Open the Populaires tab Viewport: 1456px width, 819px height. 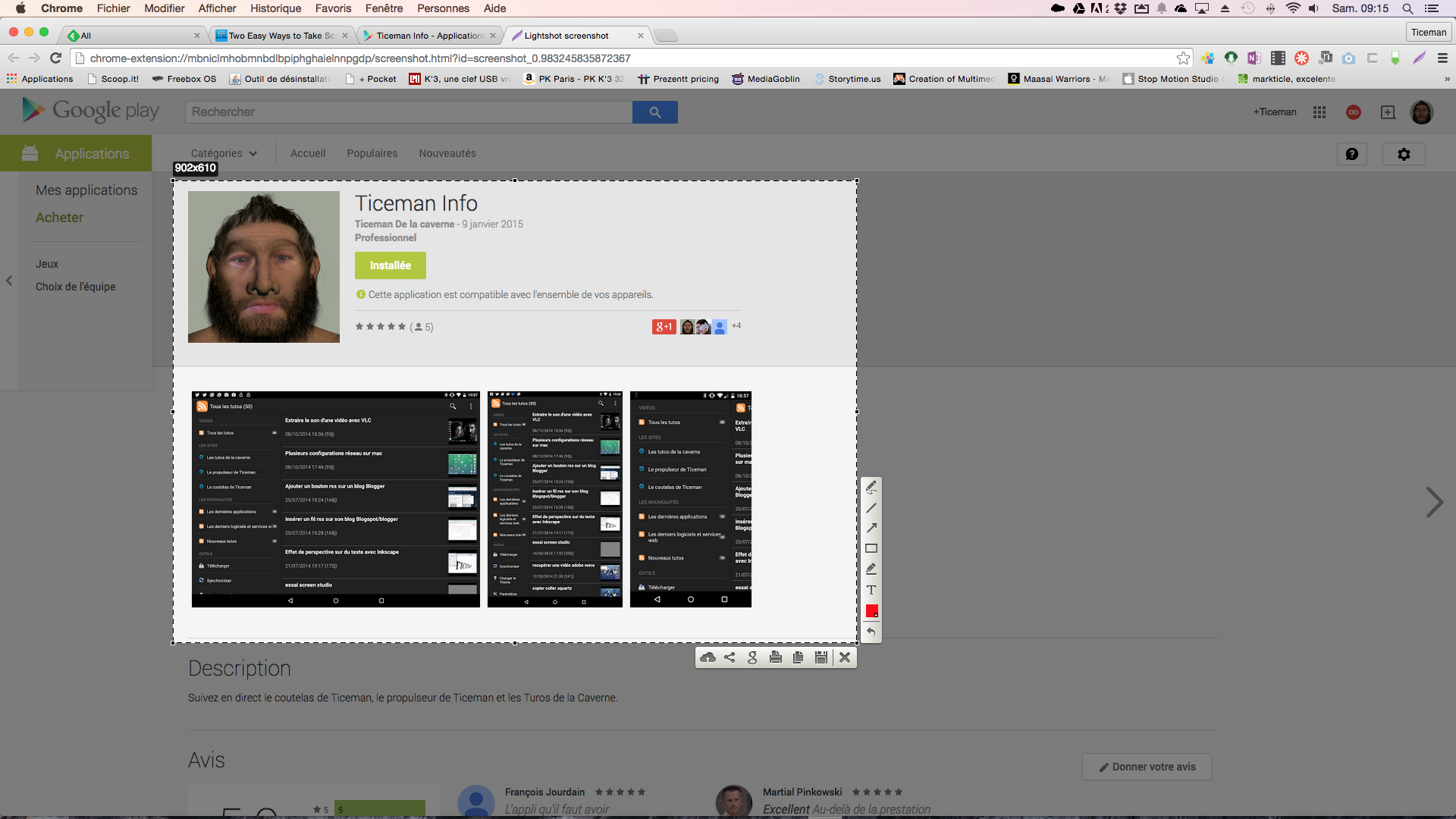[372, 153]
